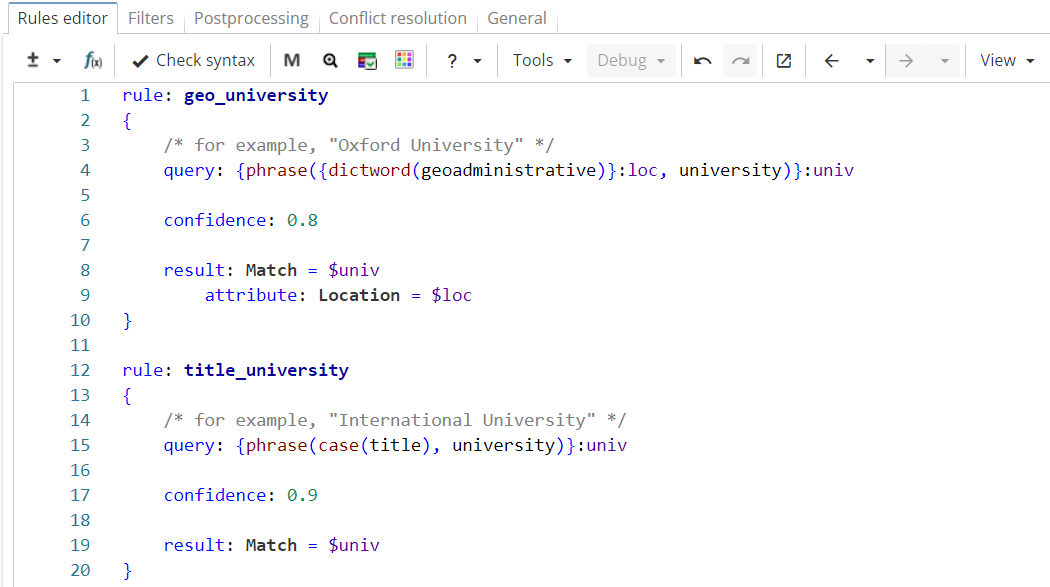Open the back navigation history dropdown
Image resolution: width=1050 pixels, height=587 pixels.
click(x=869, y=60)
